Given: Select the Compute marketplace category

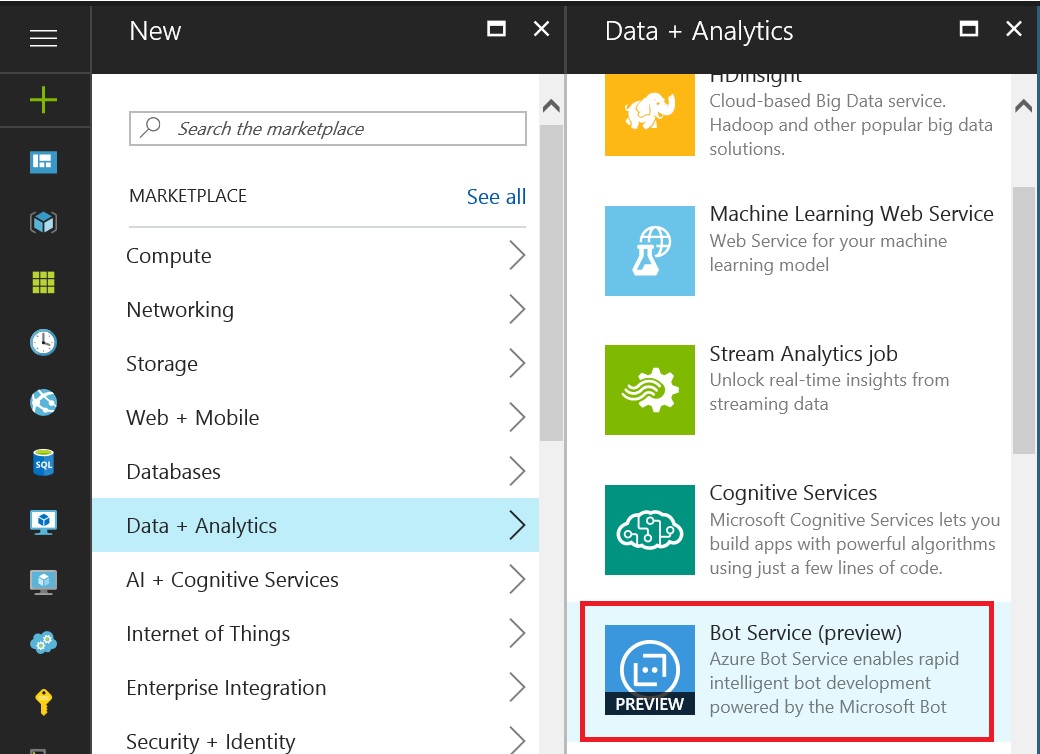Looking at the screenshot, I should pos(316,255).
